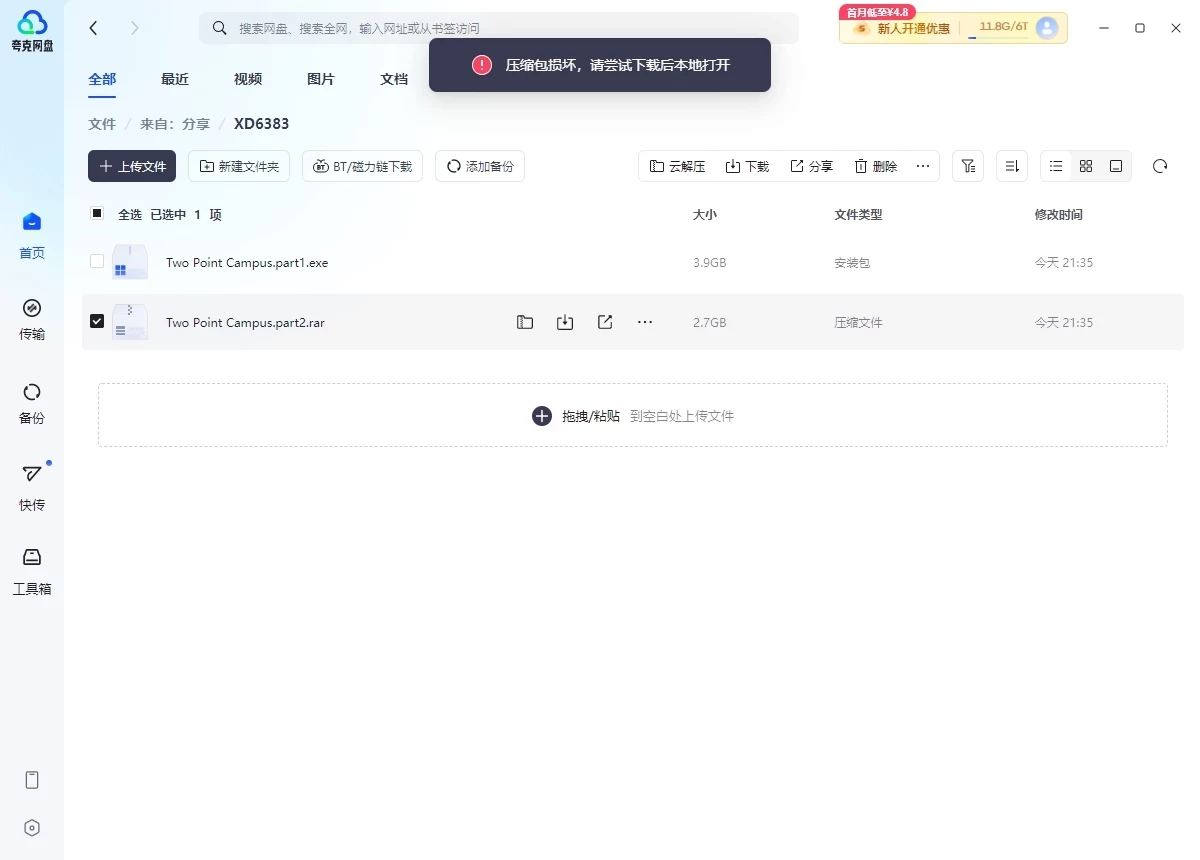1200x860 pixels.
Task: Toggle the 全选 select-all checkbox
Action: pyautogui.click(x=97, y=213)
